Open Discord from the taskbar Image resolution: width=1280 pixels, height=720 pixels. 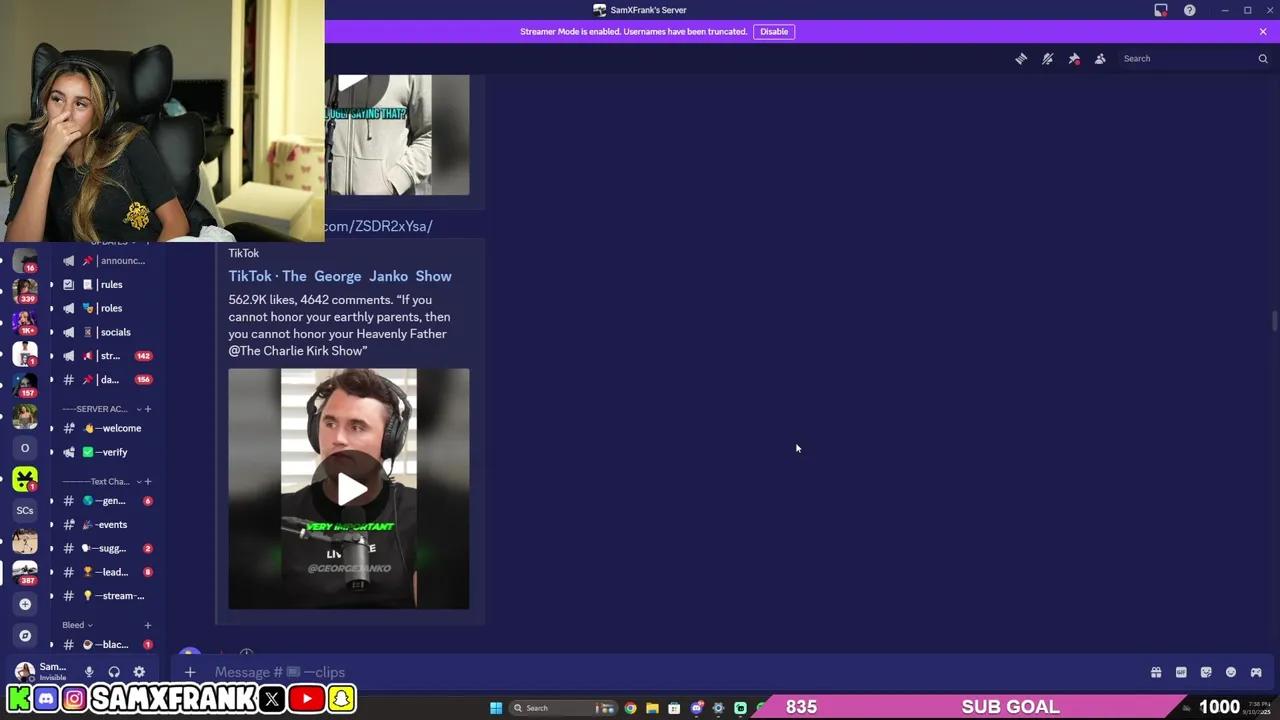pyautogui.click(x=696, y=708)
